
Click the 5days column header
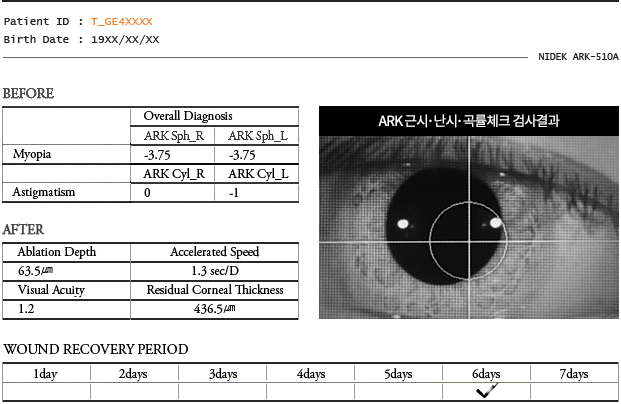(x=398, y=373)
